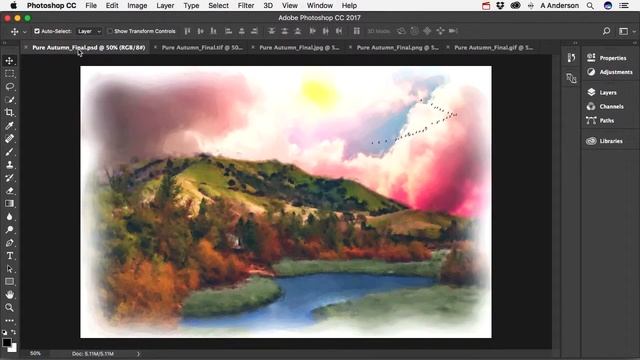The width and height of the screenshot is (640, 360).
Task: Open the Properties panel
Action: coord(607,58)
